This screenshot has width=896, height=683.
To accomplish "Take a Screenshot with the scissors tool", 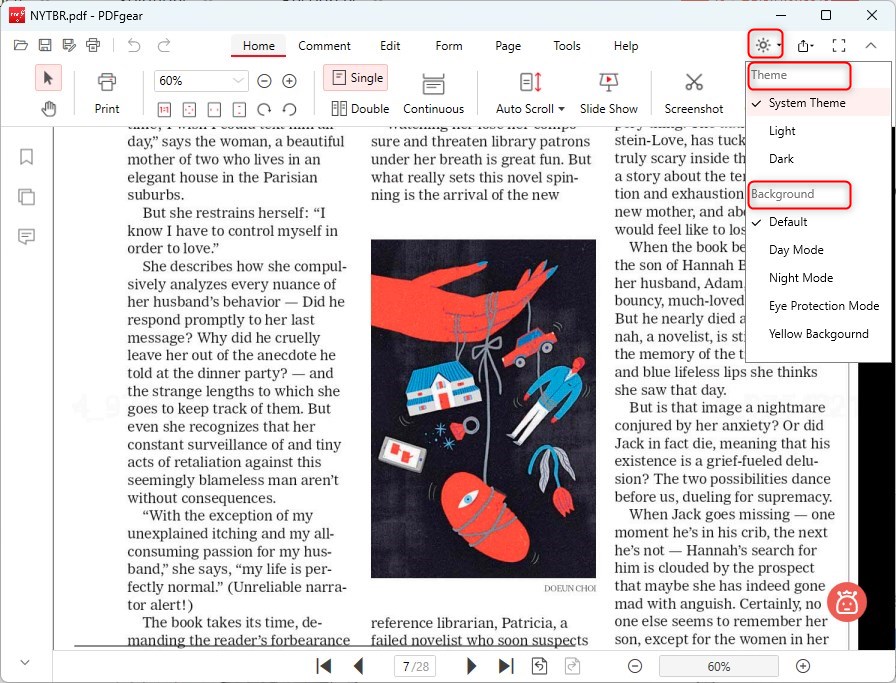I will coord(694,93).
